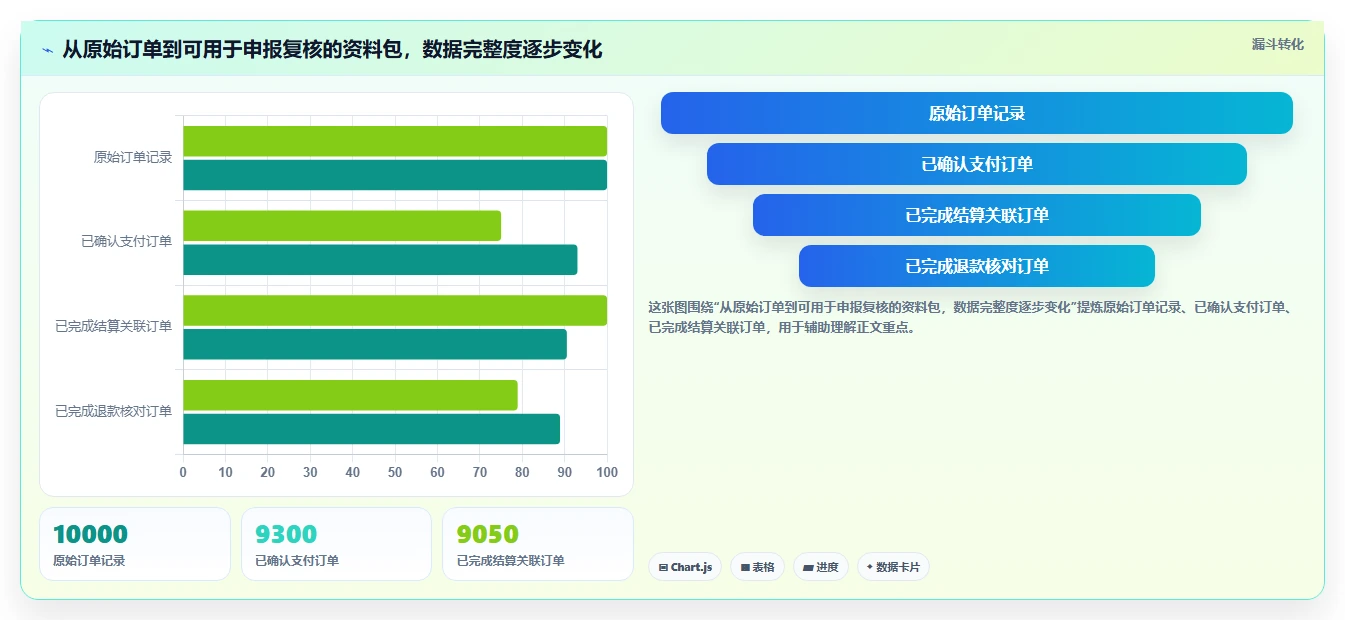Image resolution: width=1345 pixels, height=620 pixels.
Task: Select the 已确认支付订单 funnel stage
Action: pyautogui.click(x=977, y=164)
